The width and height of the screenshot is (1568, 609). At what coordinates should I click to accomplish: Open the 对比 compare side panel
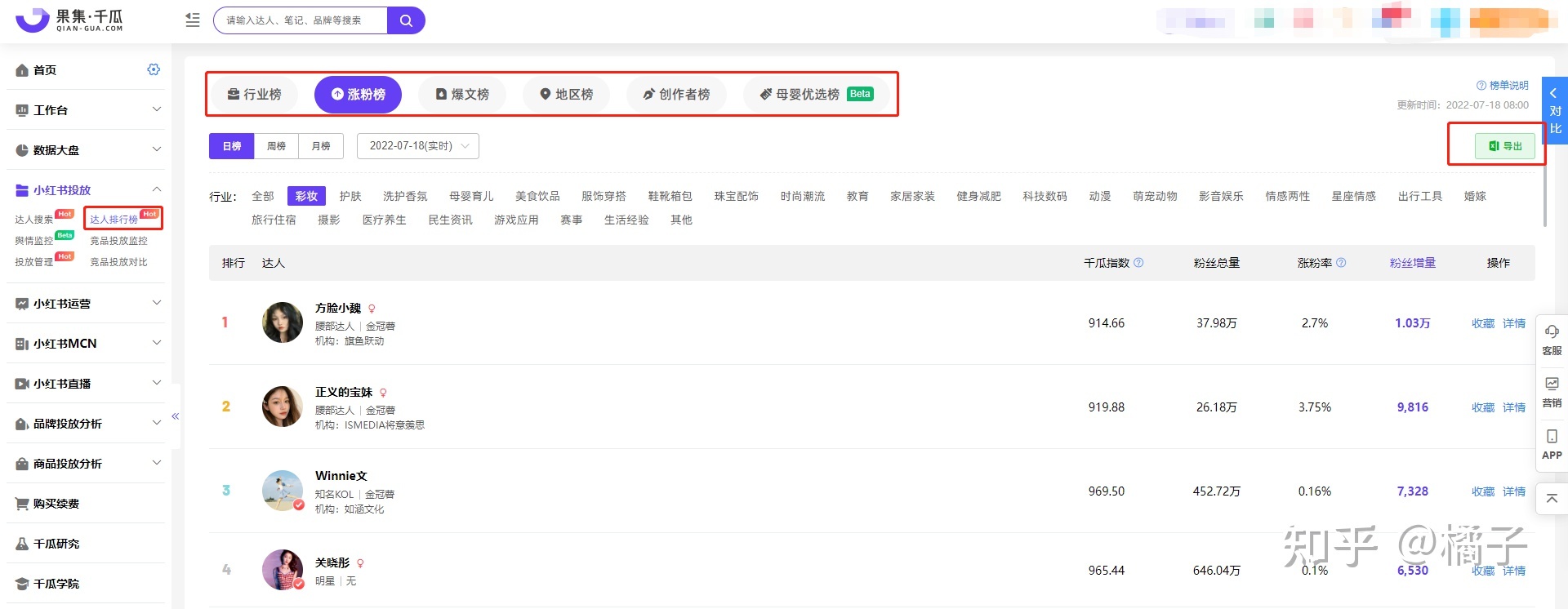[x=1555, y=111]
